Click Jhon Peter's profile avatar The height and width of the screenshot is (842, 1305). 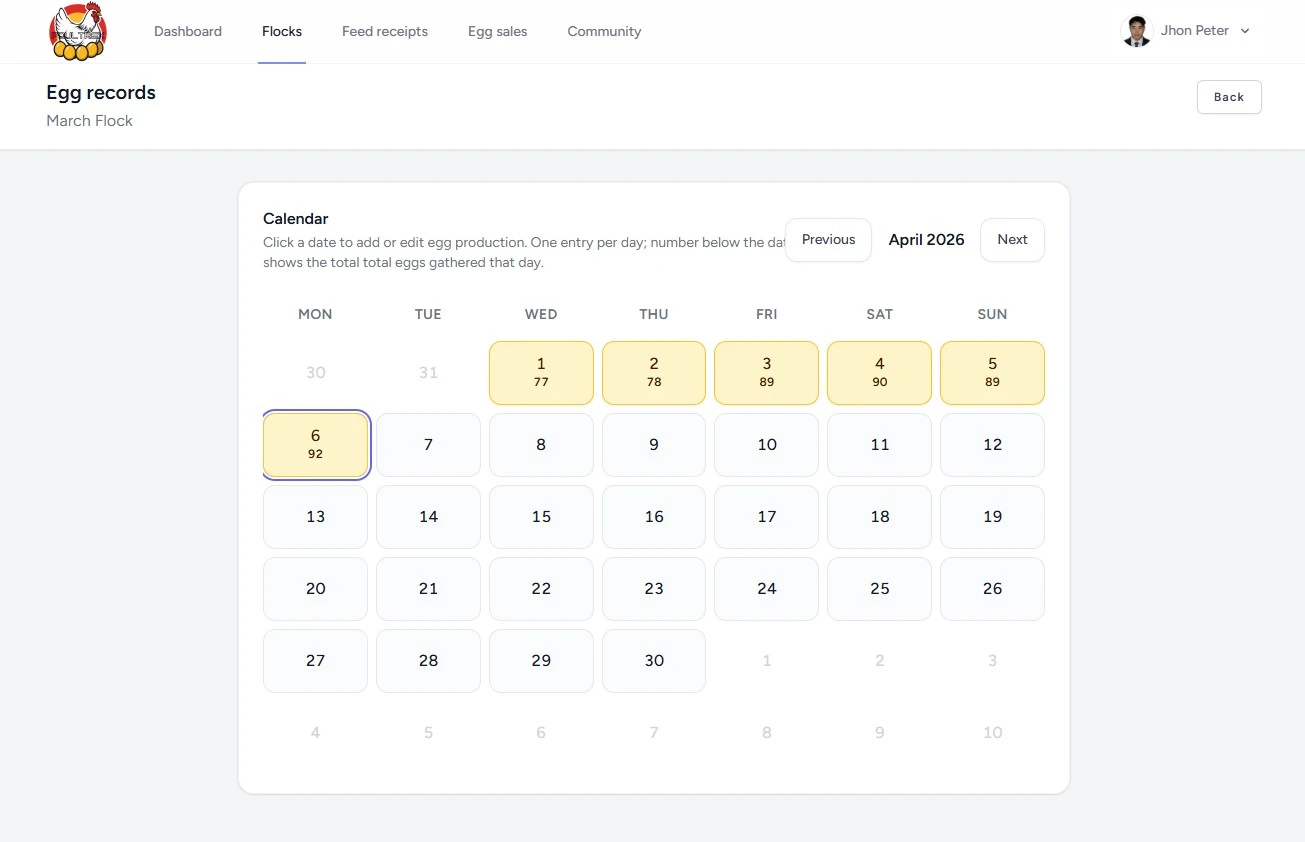tap(1136, 31)
